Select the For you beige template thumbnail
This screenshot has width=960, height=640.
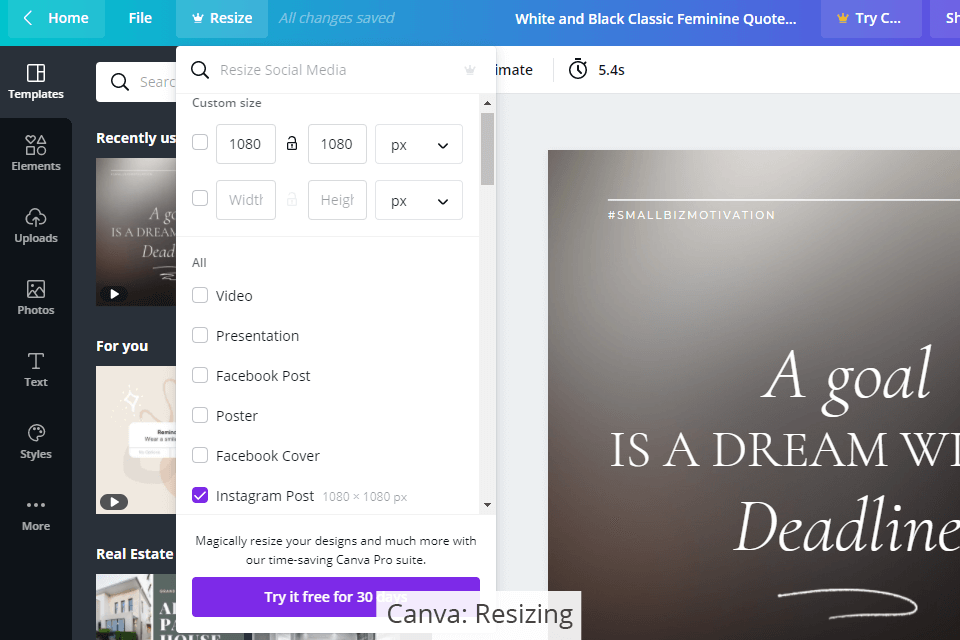(x=136, y=440)
